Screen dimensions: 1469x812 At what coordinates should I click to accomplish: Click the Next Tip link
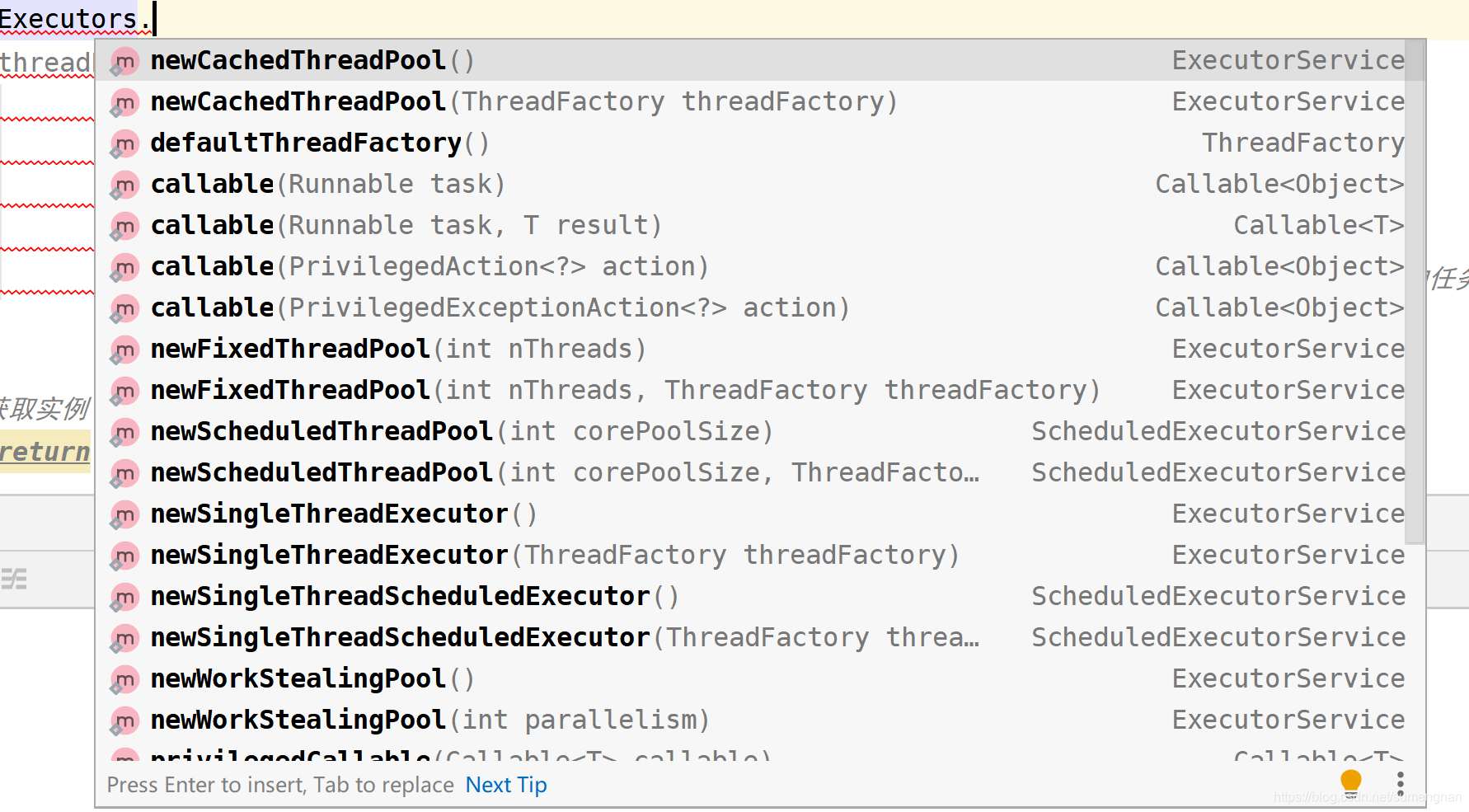coord(505,784)
